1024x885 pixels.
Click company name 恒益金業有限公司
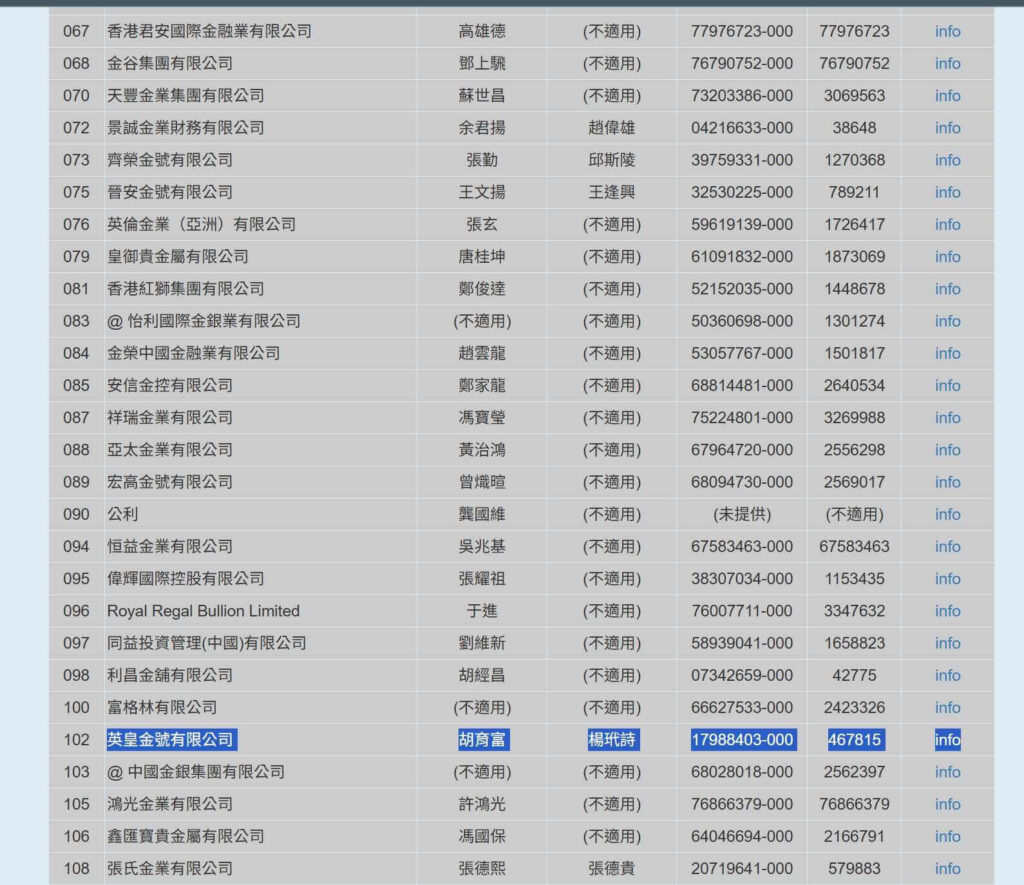tap(170, 546)
